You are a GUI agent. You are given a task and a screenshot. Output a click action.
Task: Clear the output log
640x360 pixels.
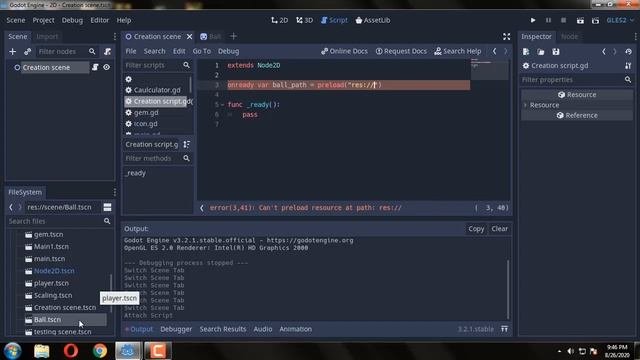500,229
